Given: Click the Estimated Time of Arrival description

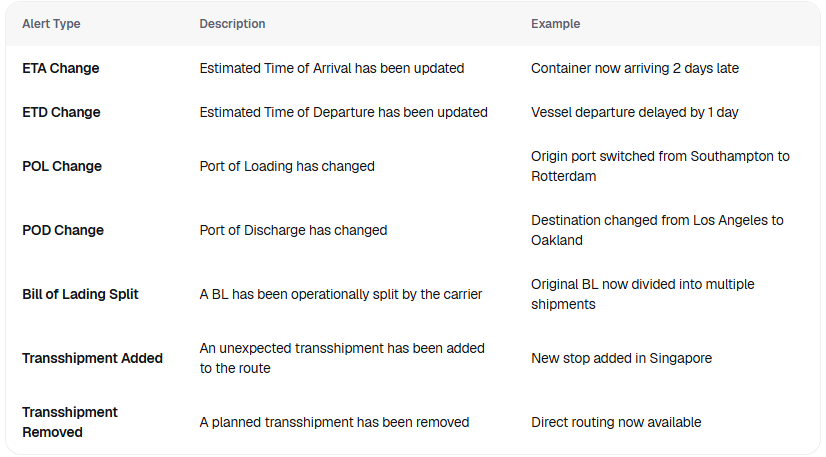Looking at the screenshot, I should [x=331, y=69].
